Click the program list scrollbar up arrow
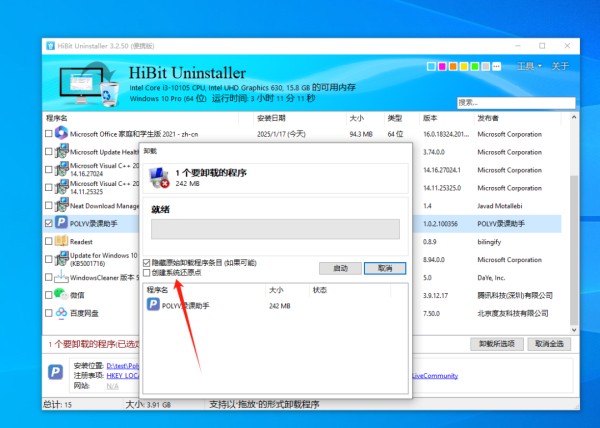600x428 pixels. pyautogui.click(x=573, y=117)
